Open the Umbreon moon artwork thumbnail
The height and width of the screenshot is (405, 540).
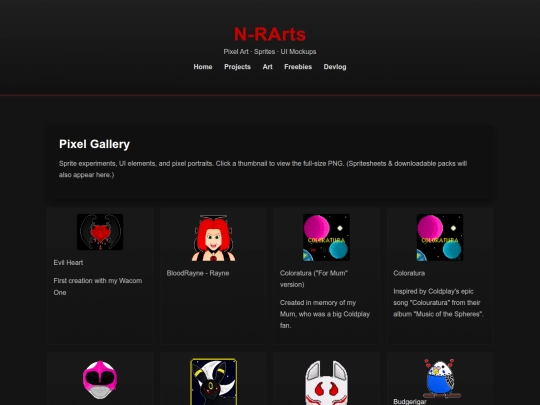pos(213,382)
